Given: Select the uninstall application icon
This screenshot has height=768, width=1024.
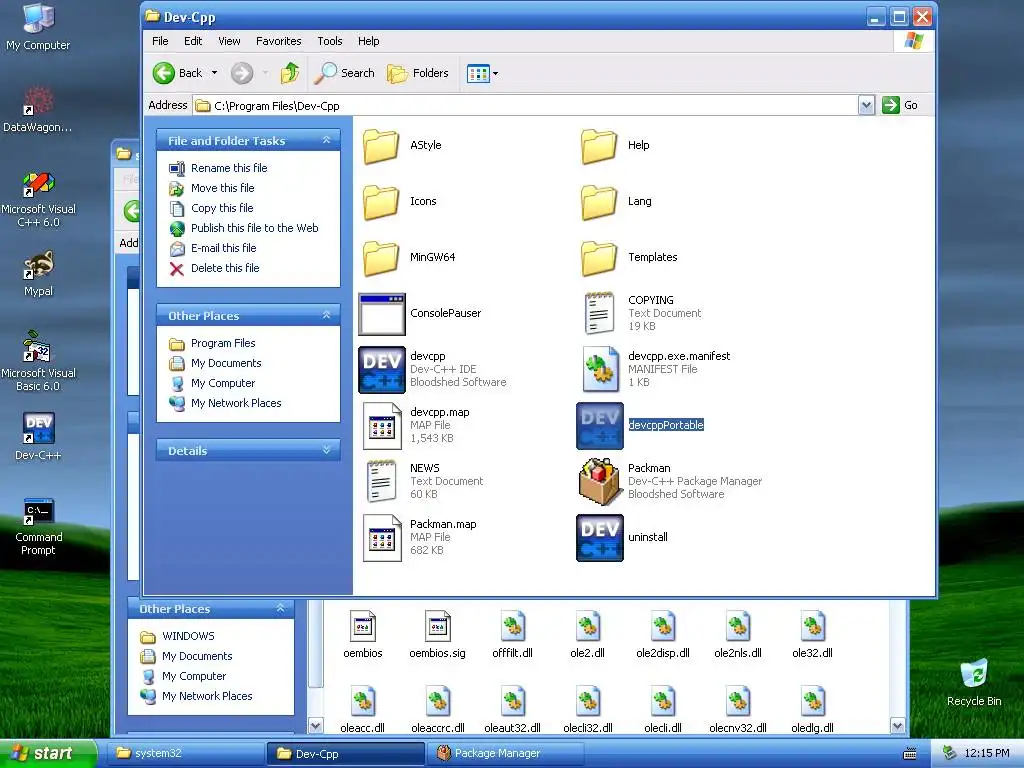Looking at the screenshot, I should pyautogui.click(x=600, y=537).
